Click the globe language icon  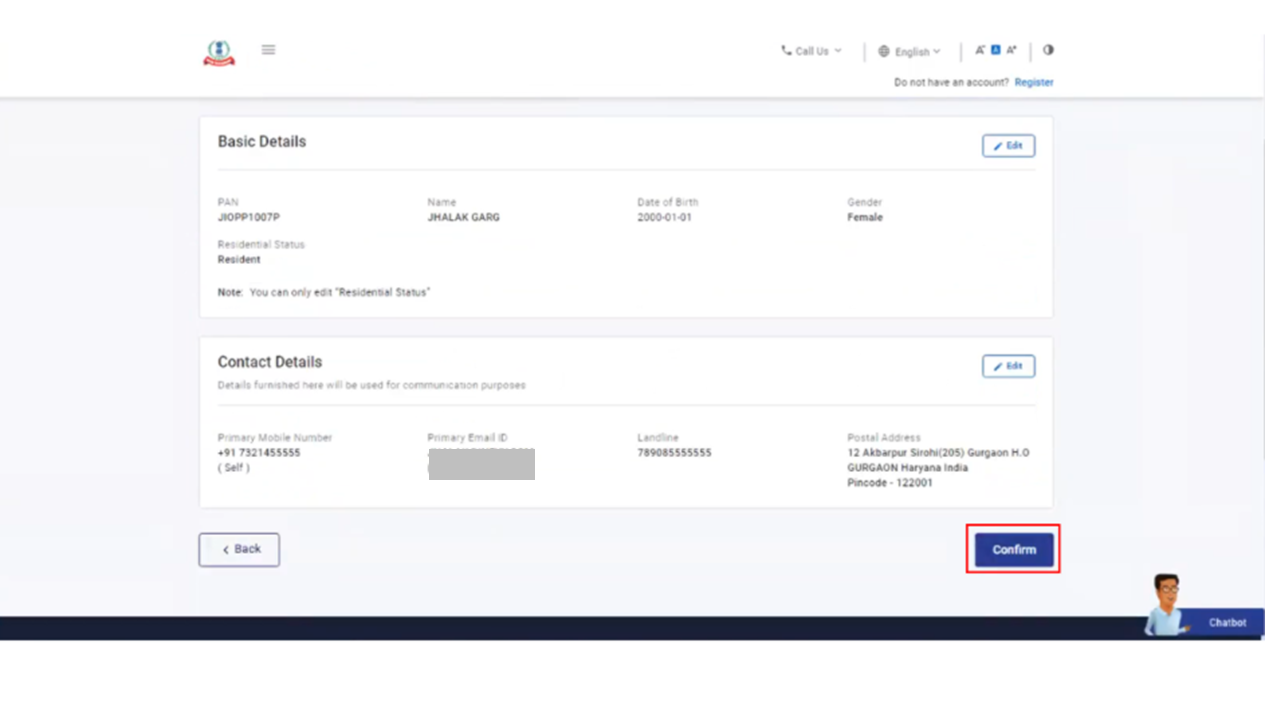pos(884,51)
